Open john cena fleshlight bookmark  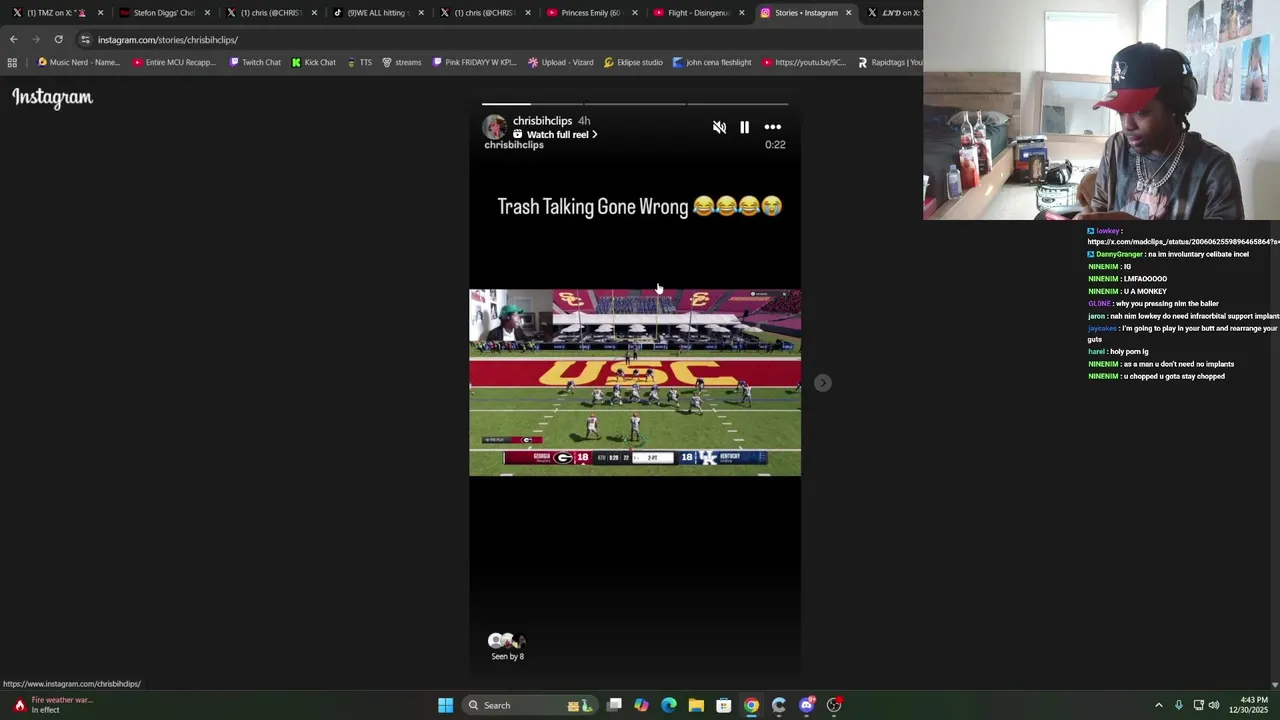[x=712, y=62]
